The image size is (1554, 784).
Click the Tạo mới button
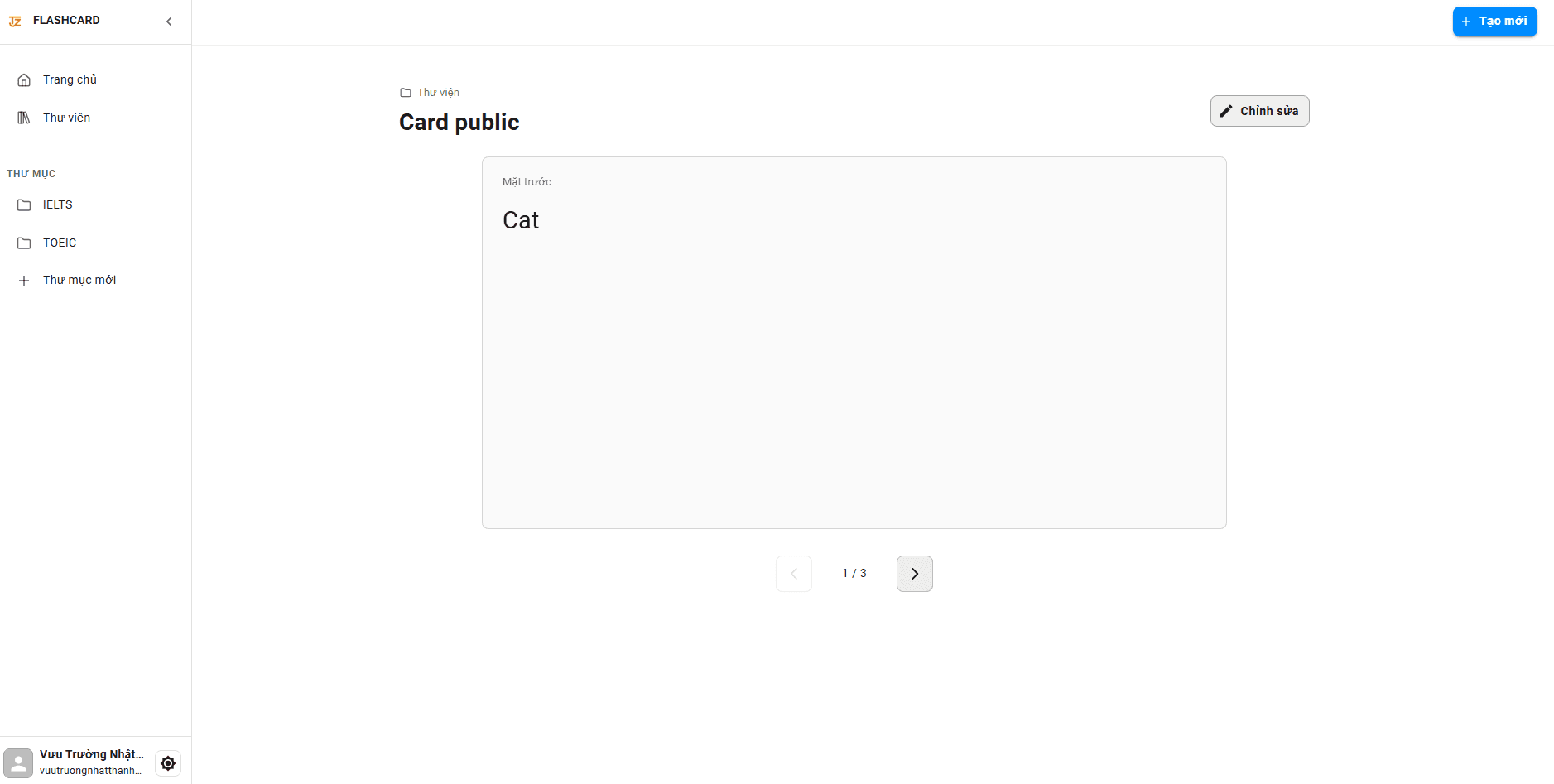click(x=1494, y=22)
